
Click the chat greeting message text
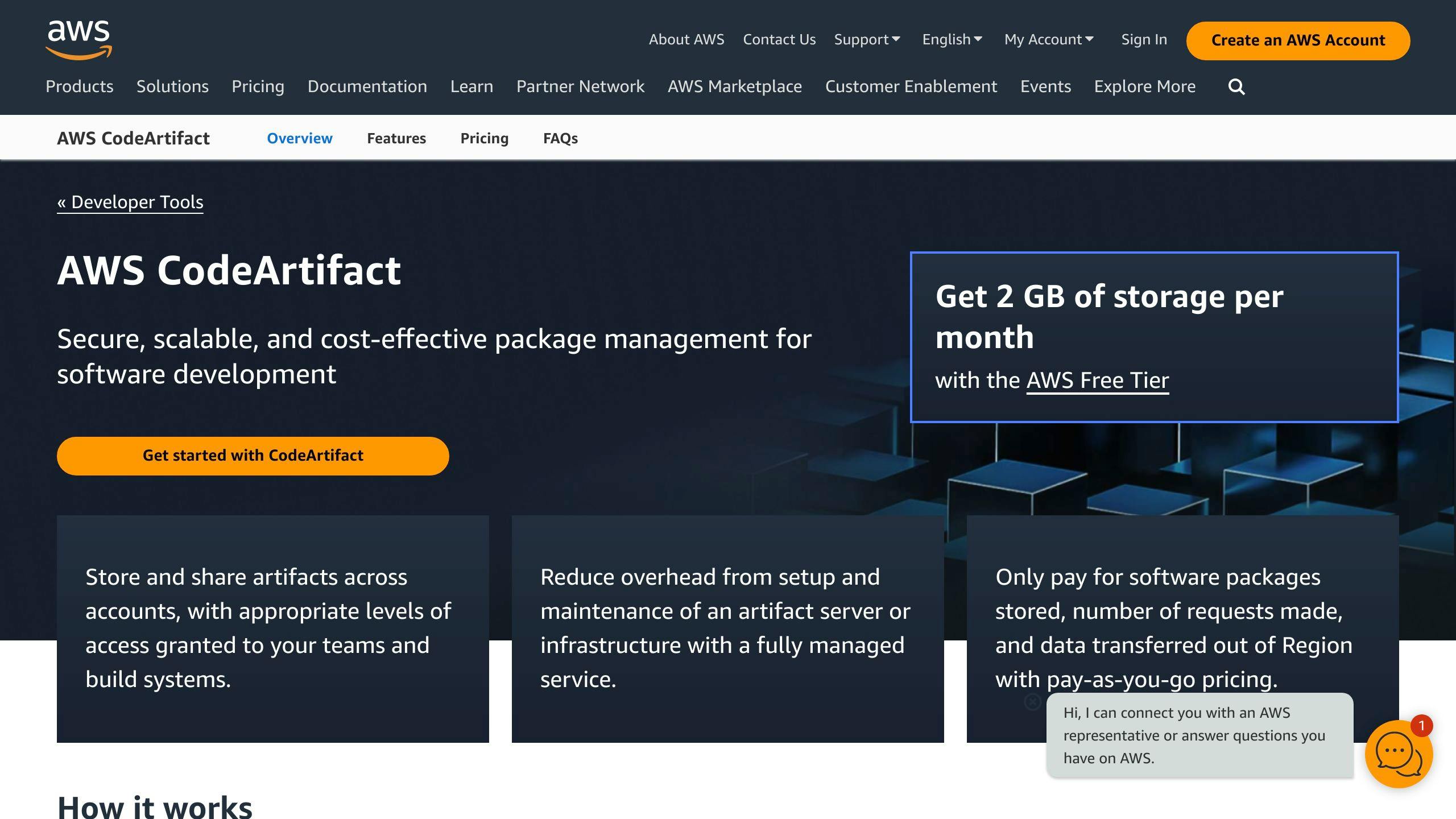click(x=1194, y=735)
